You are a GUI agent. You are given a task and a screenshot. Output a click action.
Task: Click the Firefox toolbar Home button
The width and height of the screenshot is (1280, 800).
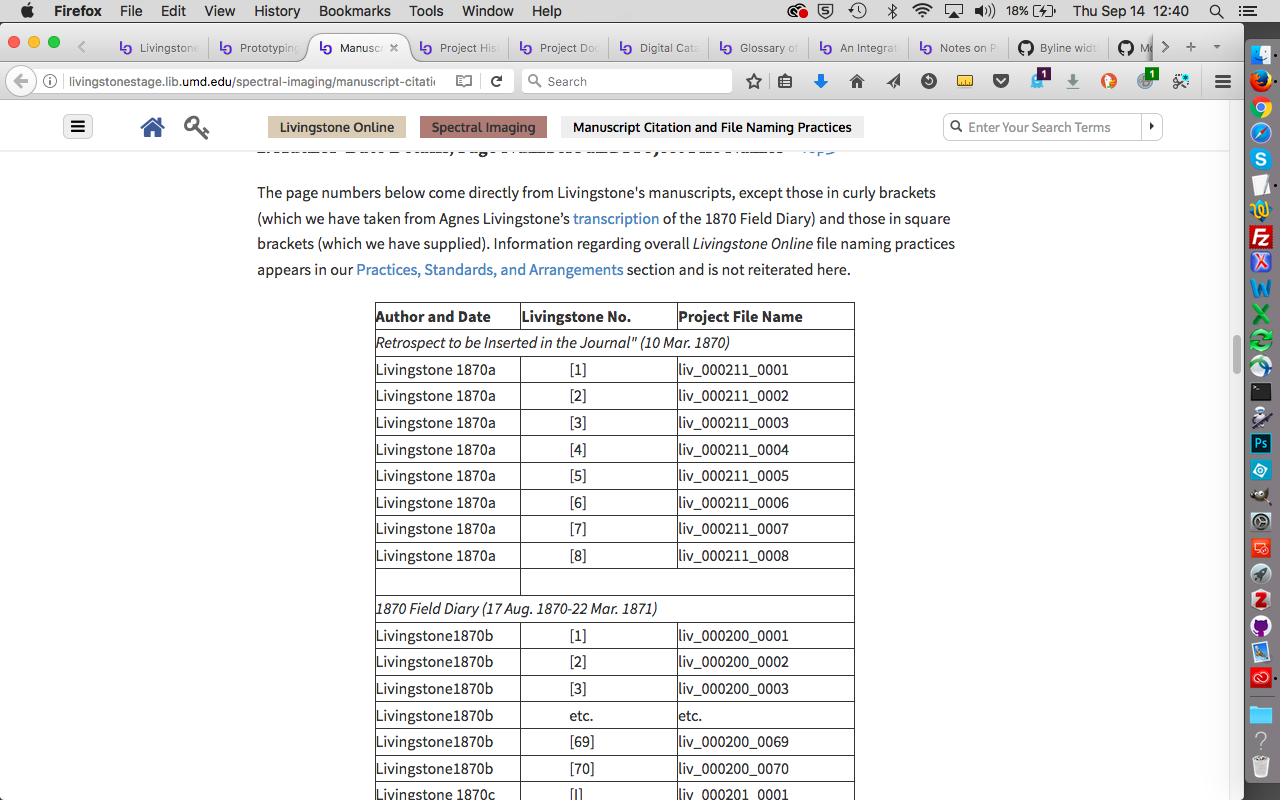tap(857, 81)
